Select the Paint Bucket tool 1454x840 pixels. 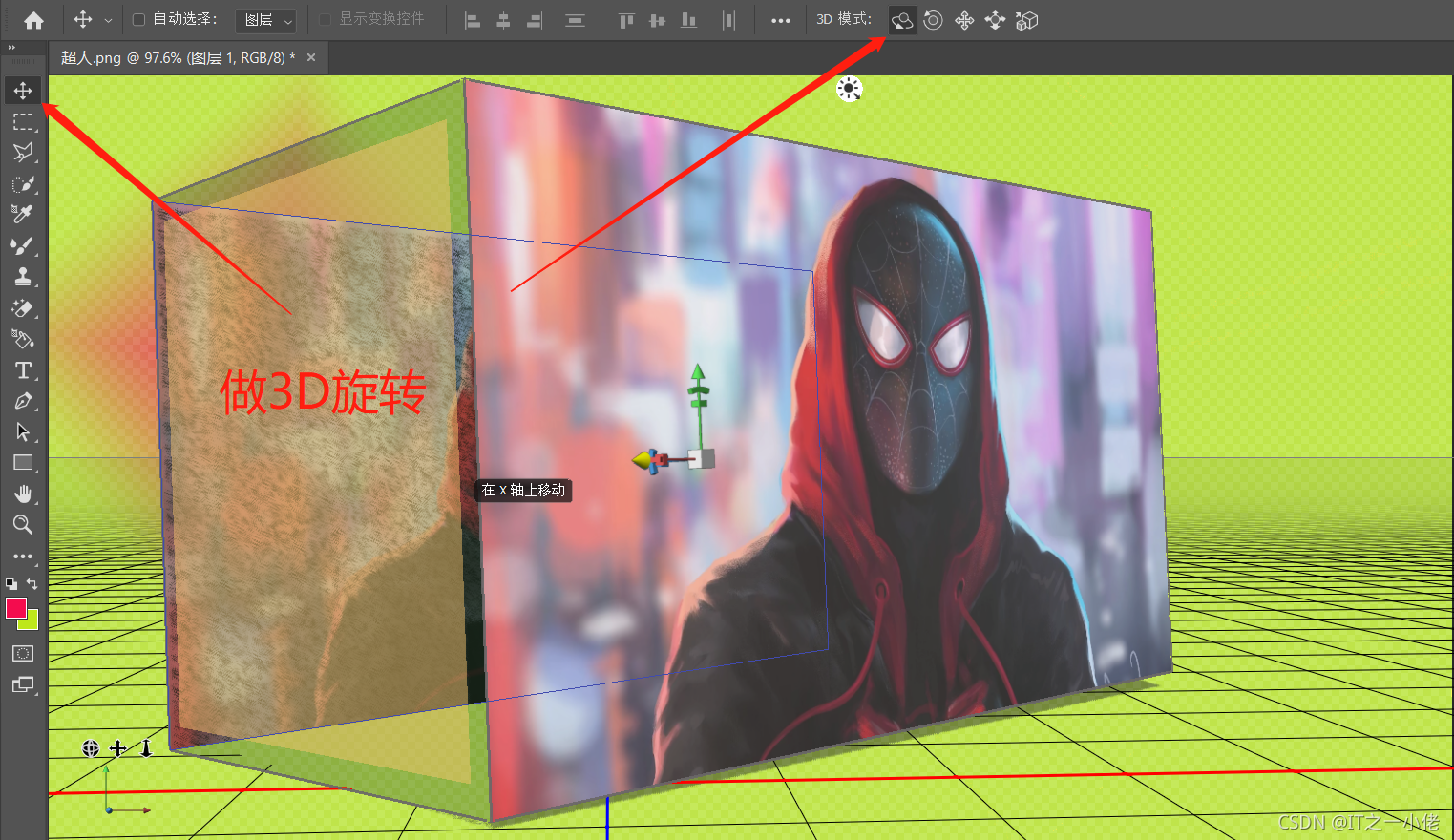click(x=23, y=339)
